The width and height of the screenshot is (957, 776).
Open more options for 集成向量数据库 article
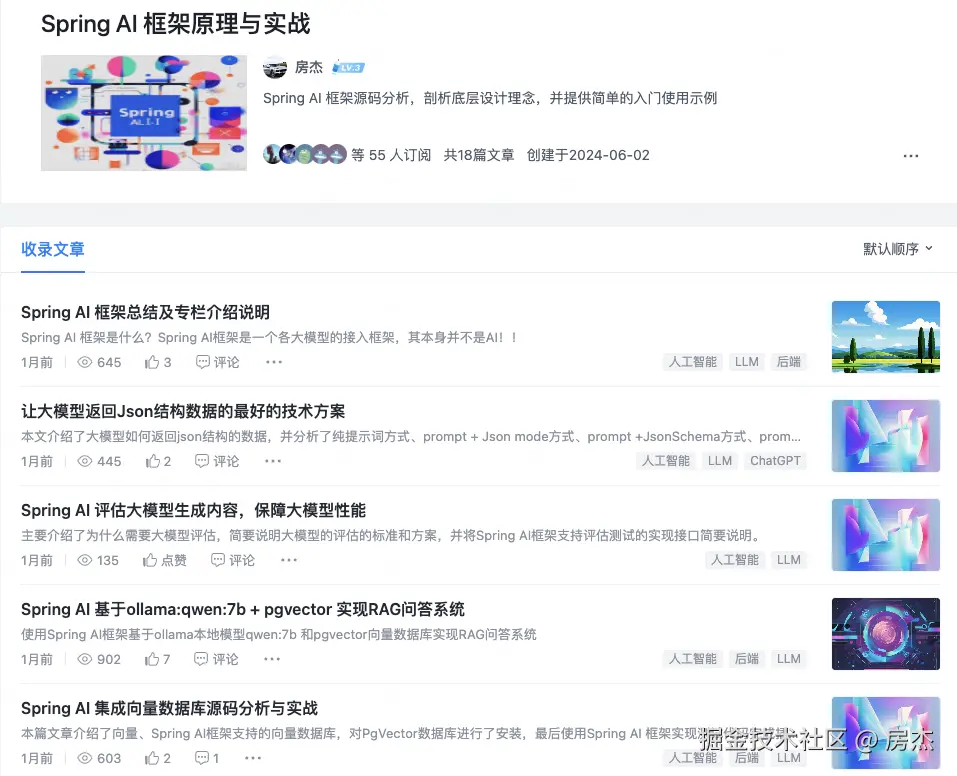click(x=253, y=758)
